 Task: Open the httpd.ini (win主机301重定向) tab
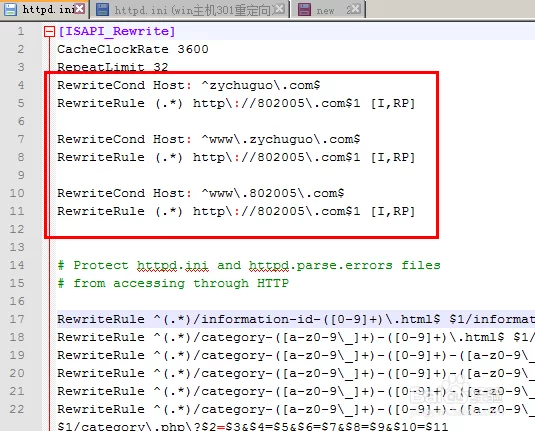point(190,10)
